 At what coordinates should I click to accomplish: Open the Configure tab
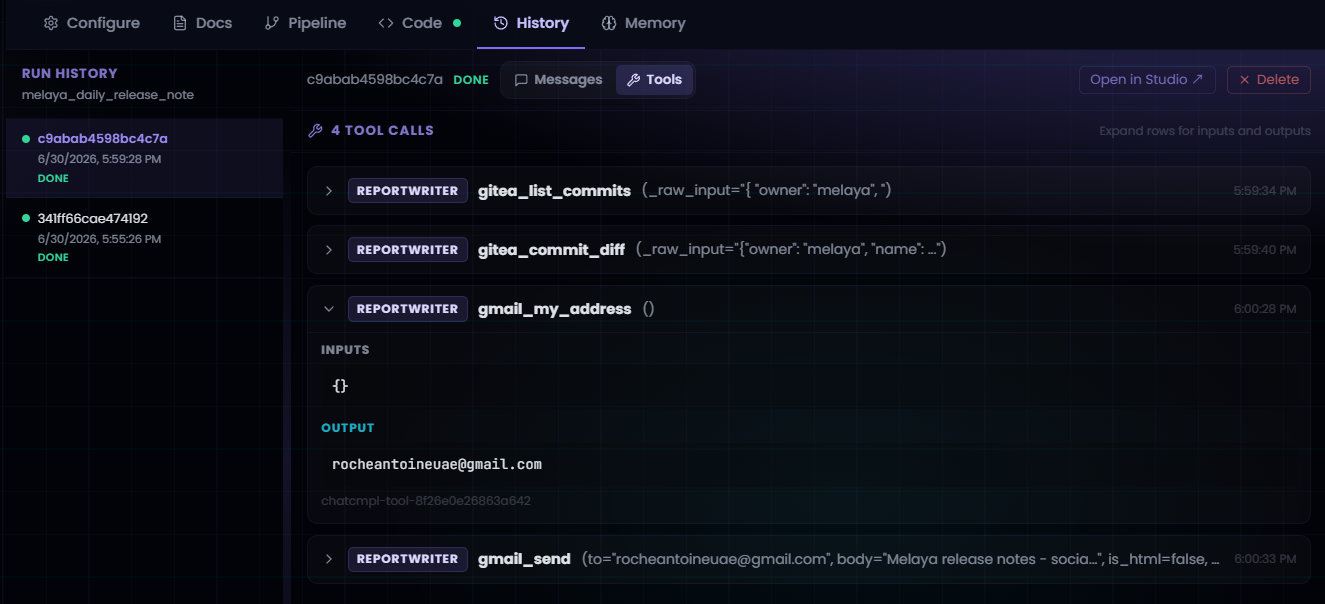91,23
